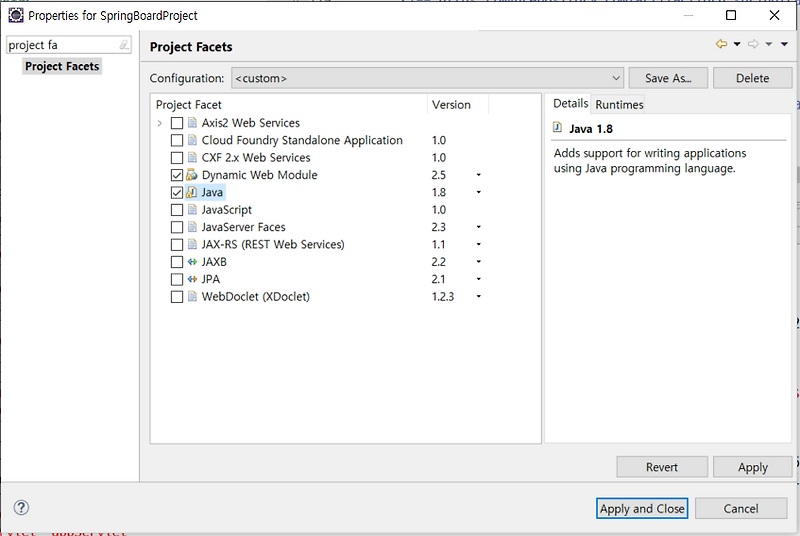Click the preferences filter text field

[x=60, y=45]
